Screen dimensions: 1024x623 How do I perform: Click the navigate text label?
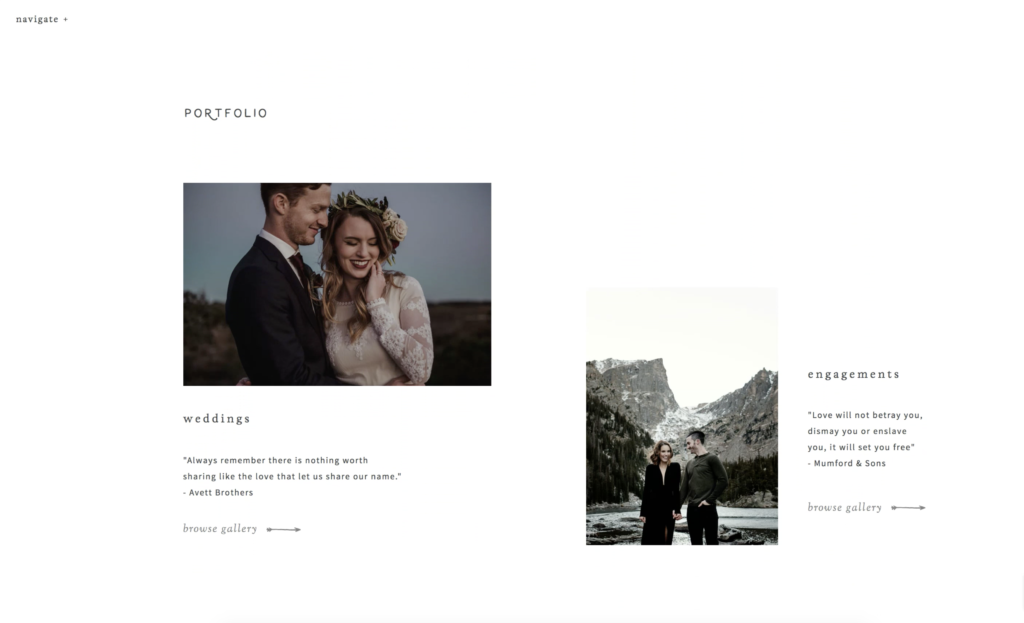tap(37, 20)
